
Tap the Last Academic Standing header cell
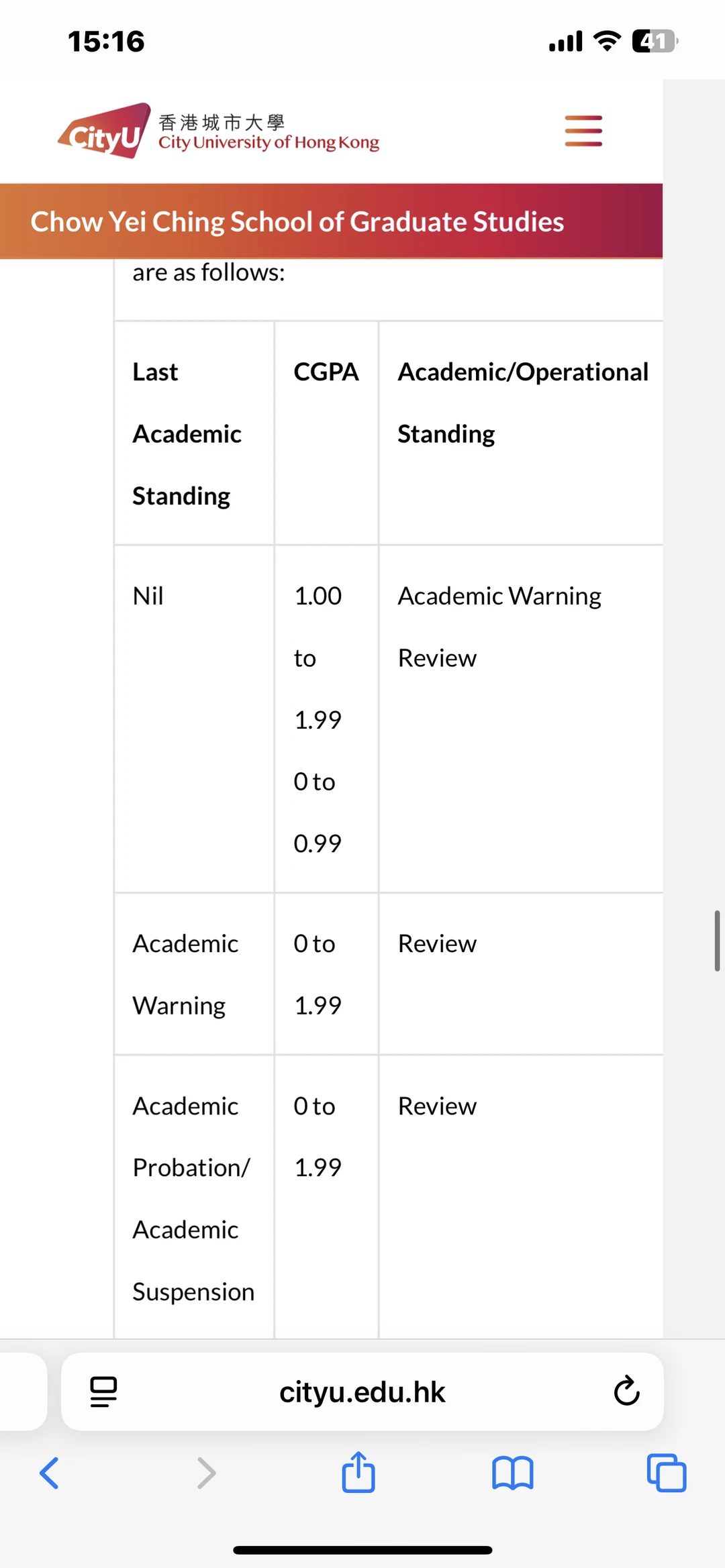[x=194, y=433]
